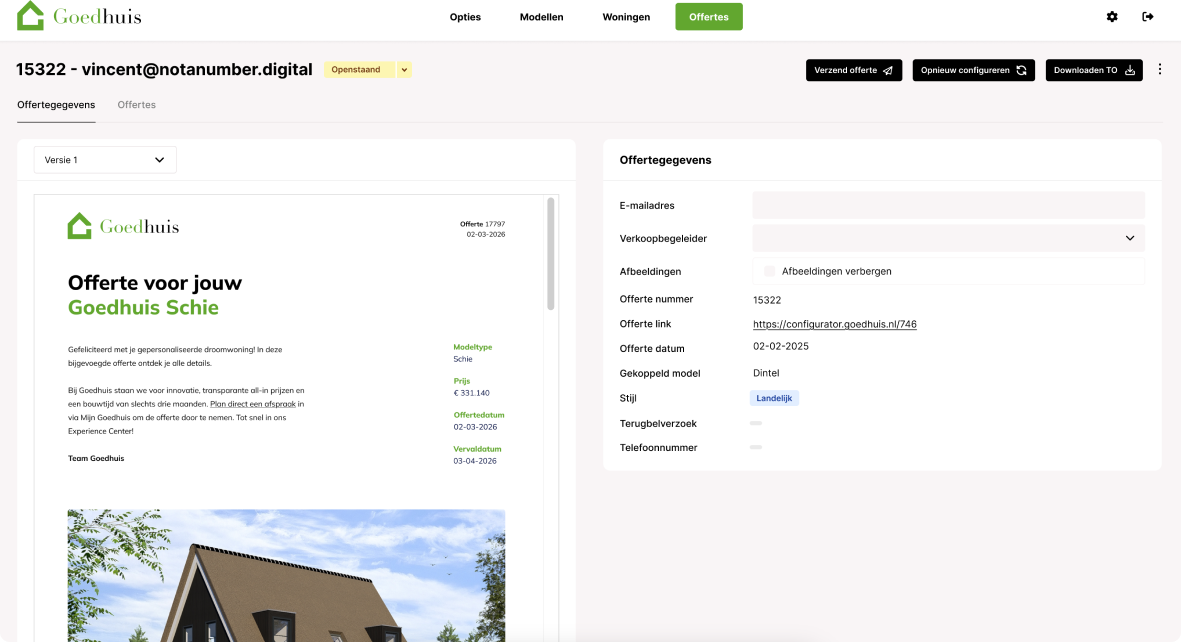Click the download tray icon
The height and width of the screenshot is (642, 1181).
[x=1130, y=70]
